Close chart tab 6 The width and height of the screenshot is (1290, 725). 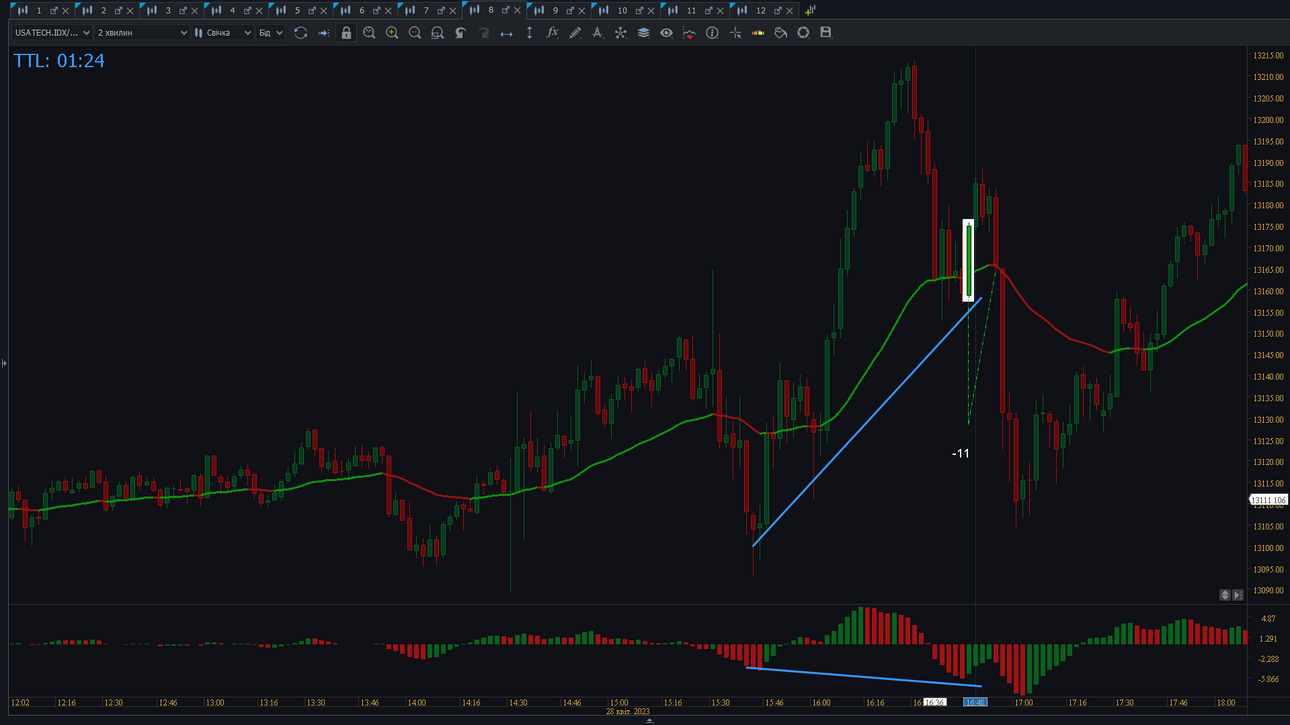pyautogui.click(x=389, y=11)
